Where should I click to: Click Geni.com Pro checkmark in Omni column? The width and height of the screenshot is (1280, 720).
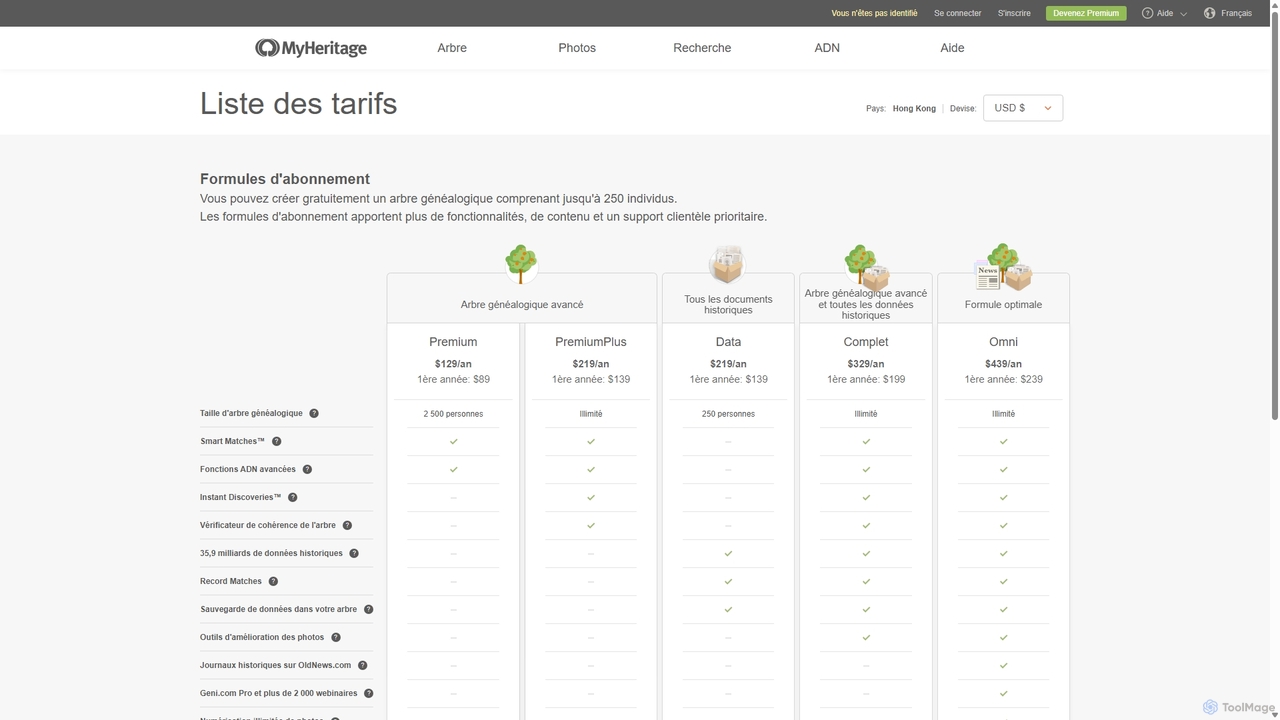point(1003,693)
